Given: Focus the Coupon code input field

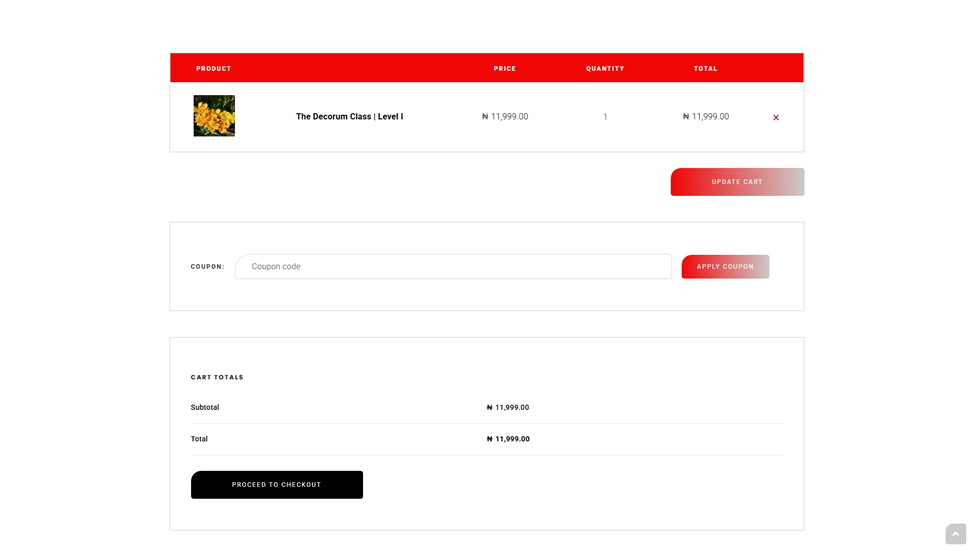Looking at the screenshot, I should [453, 267].
